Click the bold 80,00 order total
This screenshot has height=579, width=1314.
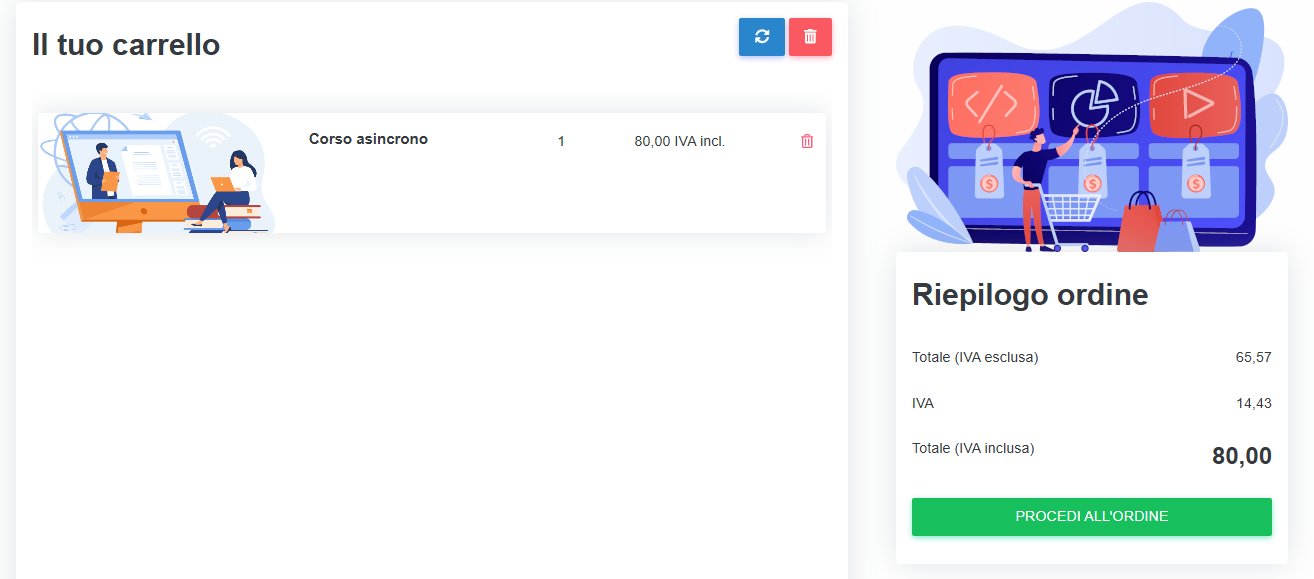(x=1241, y=456)
